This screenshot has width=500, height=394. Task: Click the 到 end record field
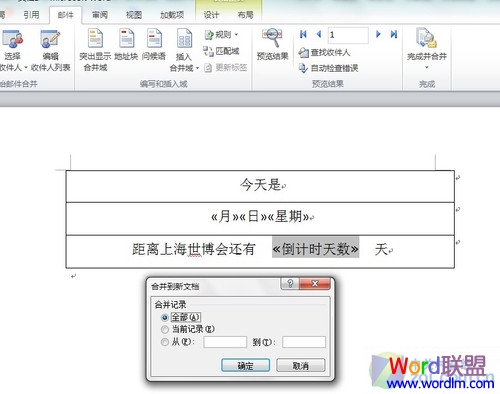(304, 342)
